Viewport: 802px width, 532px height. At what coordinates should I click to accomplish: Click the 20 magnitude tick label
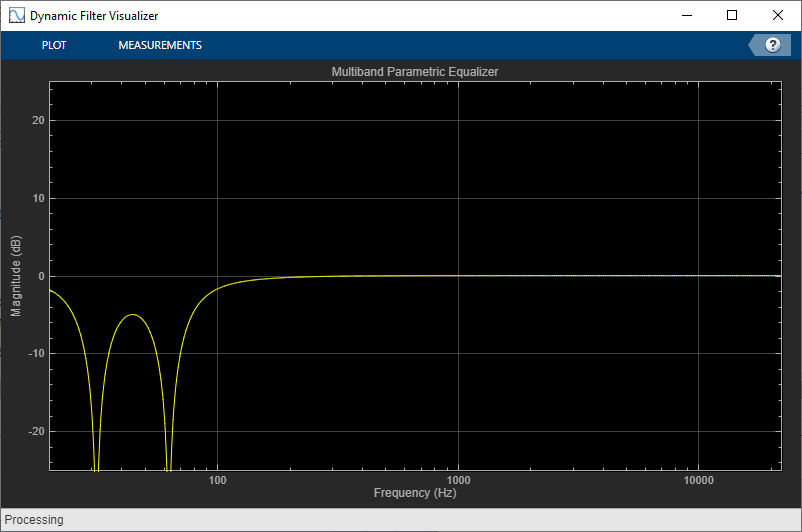click(x=38, y=120)
